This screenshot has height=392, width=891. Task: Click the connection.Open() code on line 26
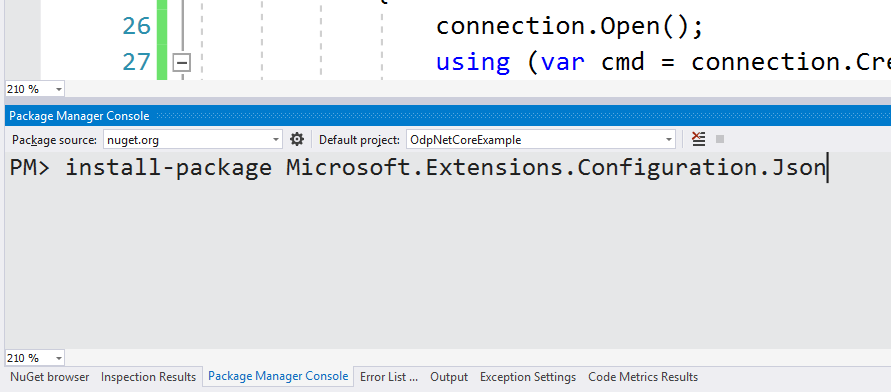[x=569, y=26]
